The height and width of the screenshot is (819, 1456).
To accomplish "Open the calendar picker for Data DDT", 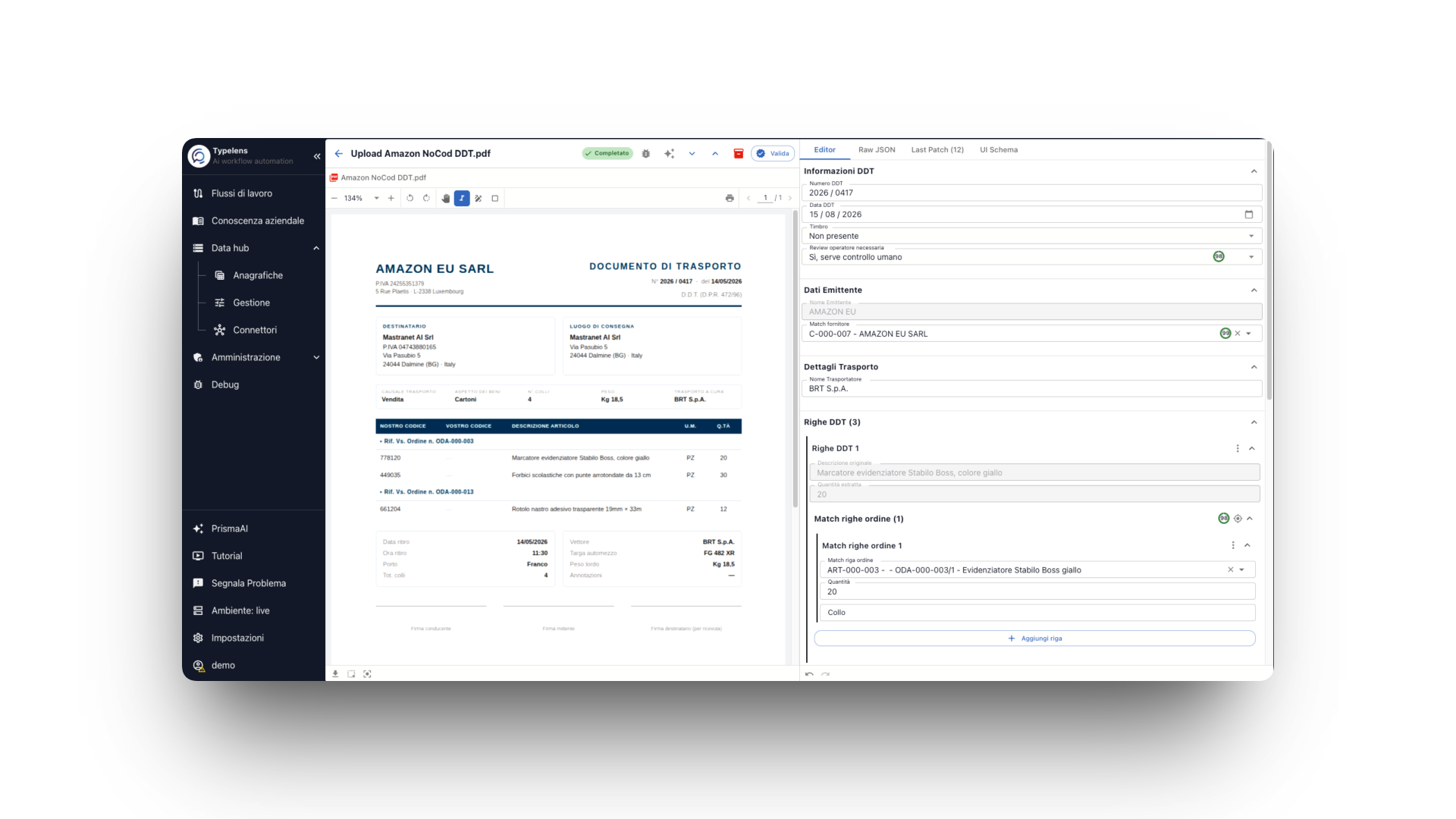I will click(x=1249, y=215).
